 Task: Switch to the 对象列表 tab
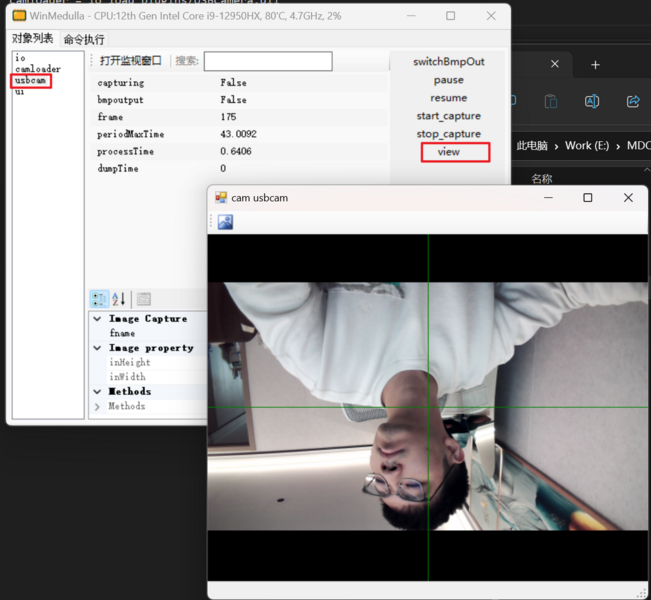[32, 39]
